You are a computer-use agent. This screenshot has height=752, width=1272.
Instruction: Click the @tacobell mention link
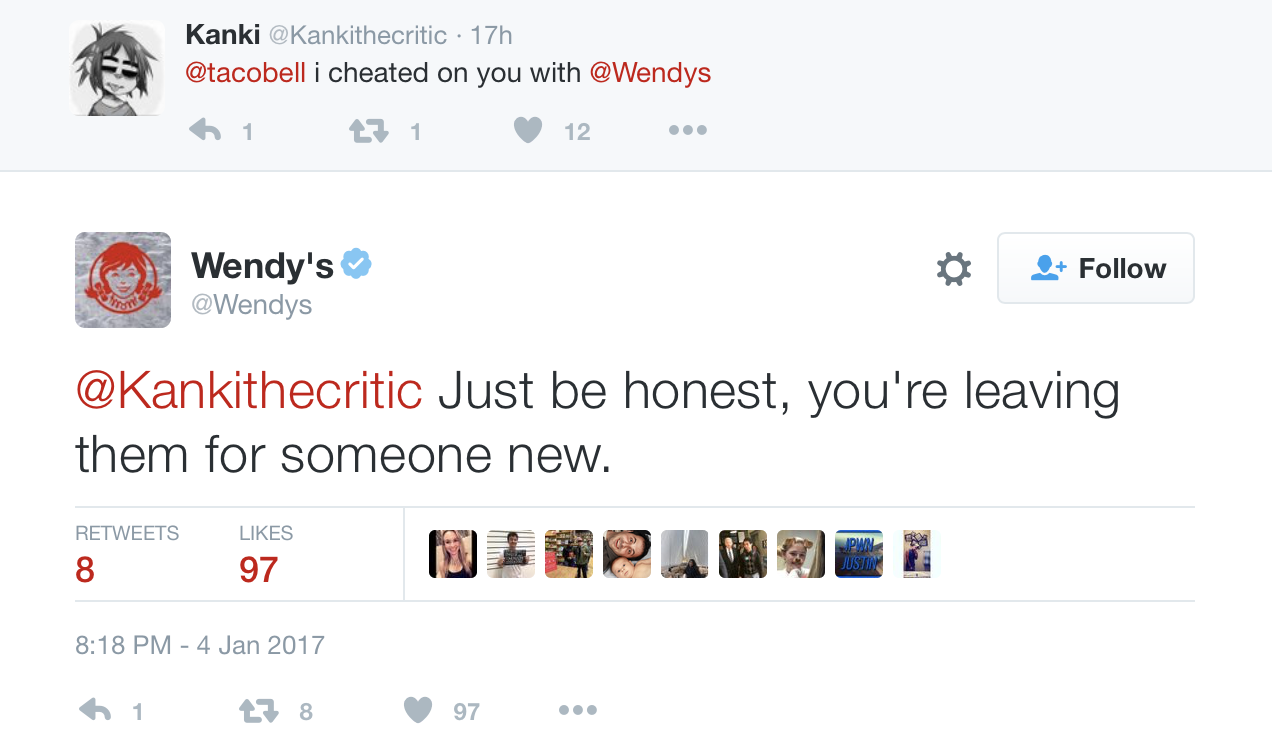click(246, 73)
